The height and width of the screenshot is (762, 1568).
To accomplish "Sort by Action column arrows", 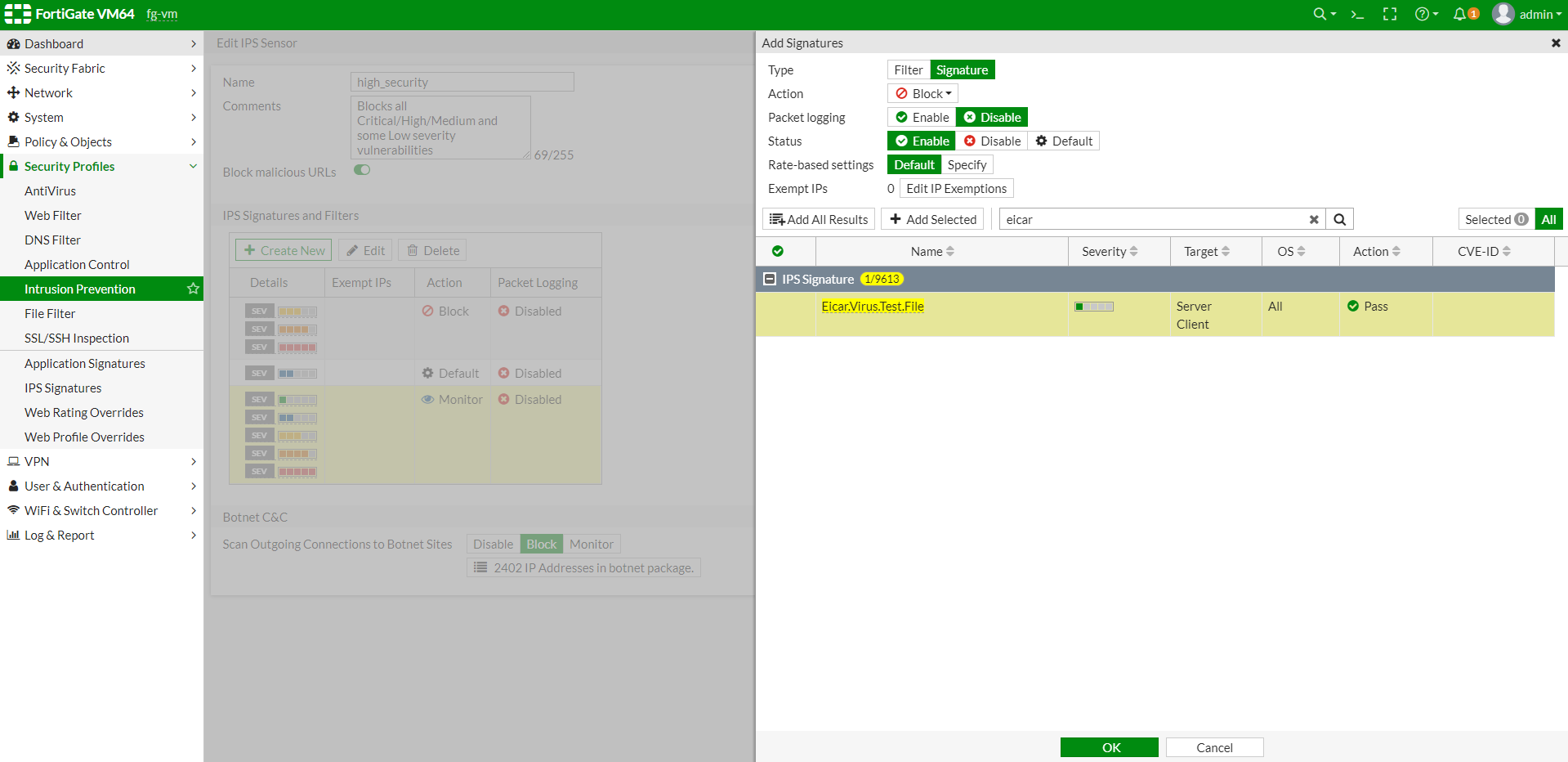I will click(1396, 252).
